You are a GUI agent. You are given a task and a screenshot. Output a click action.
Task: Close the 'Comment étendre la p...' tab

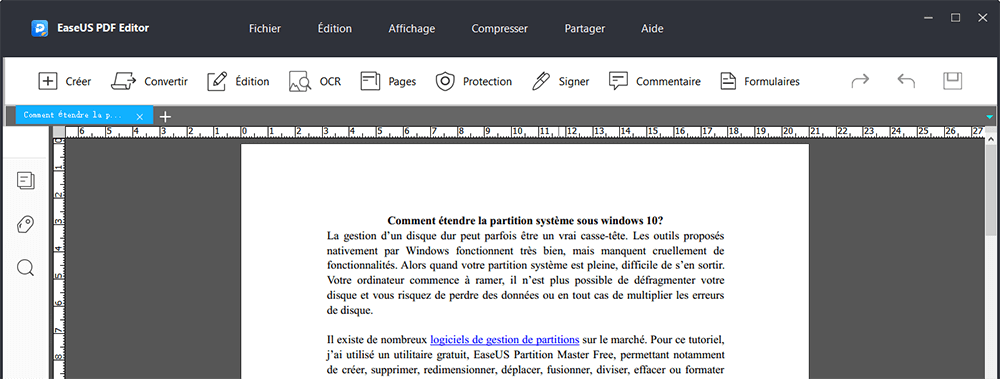click(x=140, y=116)
